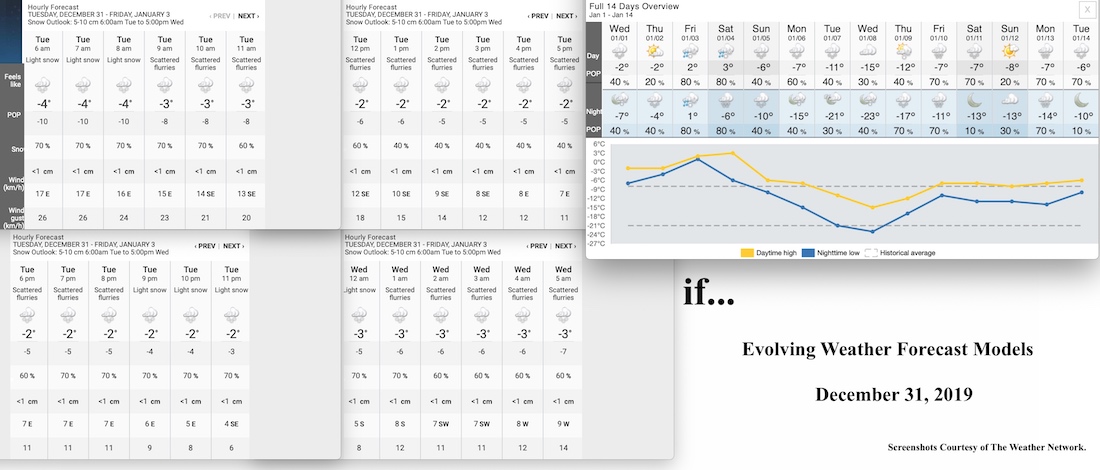Click the '5 S' wind value at 12 am

pos(359,424)
